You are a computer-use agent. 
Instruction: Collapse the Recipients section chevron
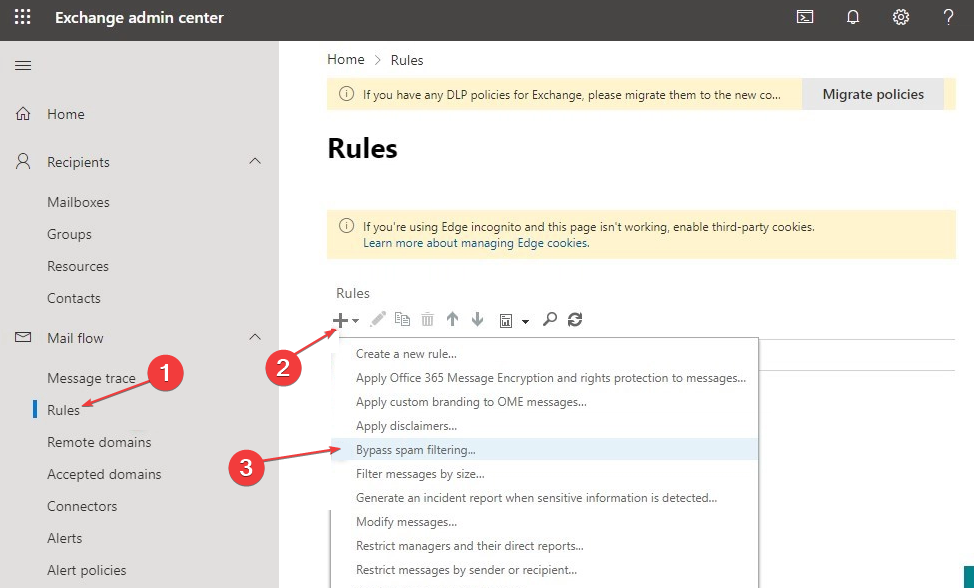[x=255, y=161]
